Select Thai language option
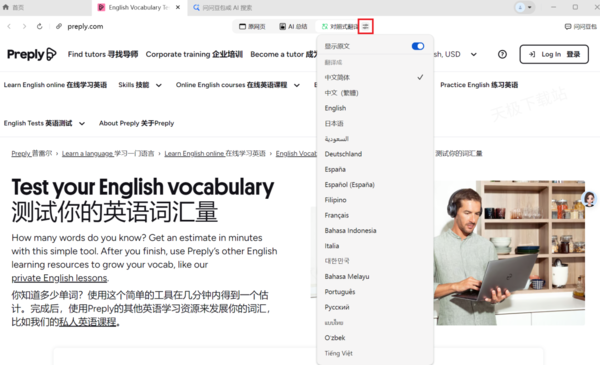 click(375, 322)
